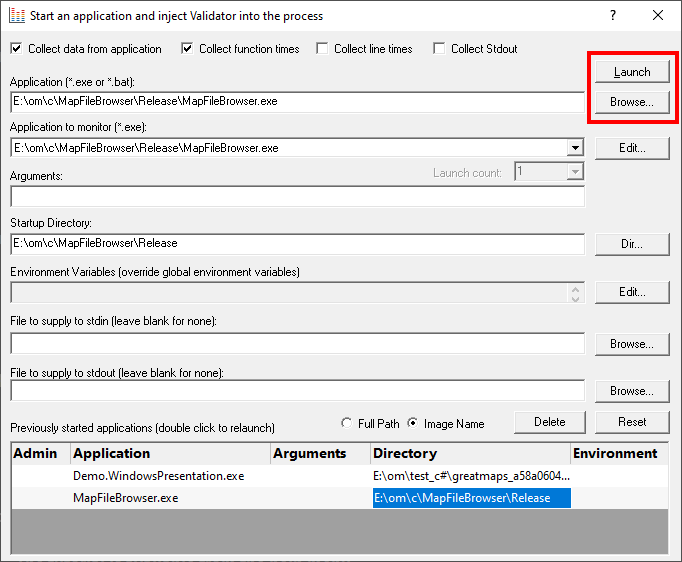Click the Validator app icon in title bar
This screenshot has height=562, width=682.
17,15
